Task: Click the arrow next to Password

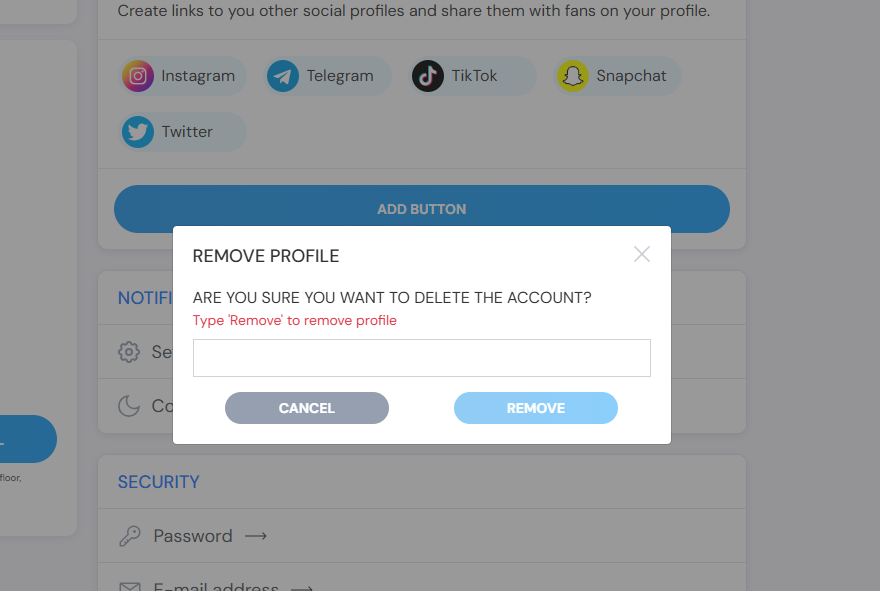Action: coord(256,536)
